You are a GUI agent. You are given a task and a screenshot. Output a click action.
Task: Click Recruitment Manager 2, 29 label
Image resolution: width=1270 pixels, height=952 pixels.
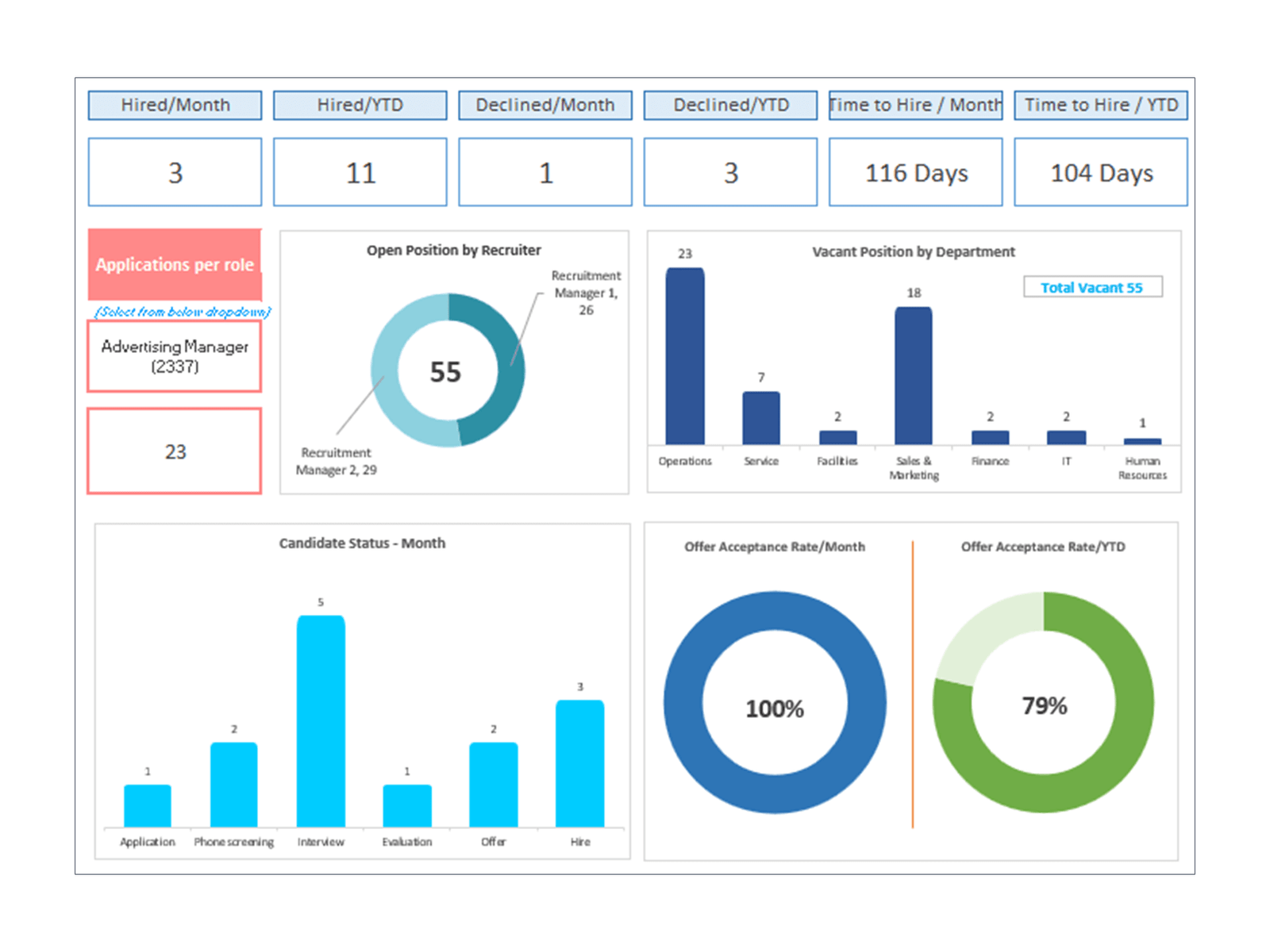340,460
